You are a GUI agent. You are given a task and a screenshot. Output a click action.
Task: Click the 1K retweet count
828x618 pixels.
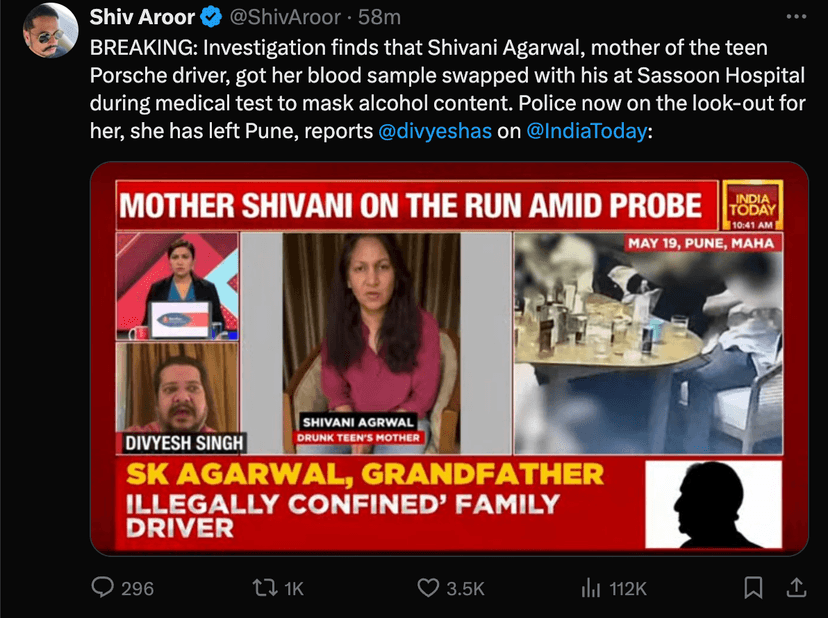click(294, 588)
